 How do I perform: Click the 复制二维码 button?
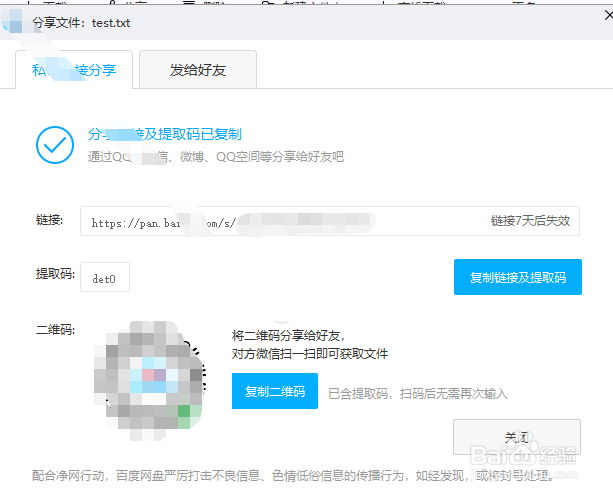274,391
